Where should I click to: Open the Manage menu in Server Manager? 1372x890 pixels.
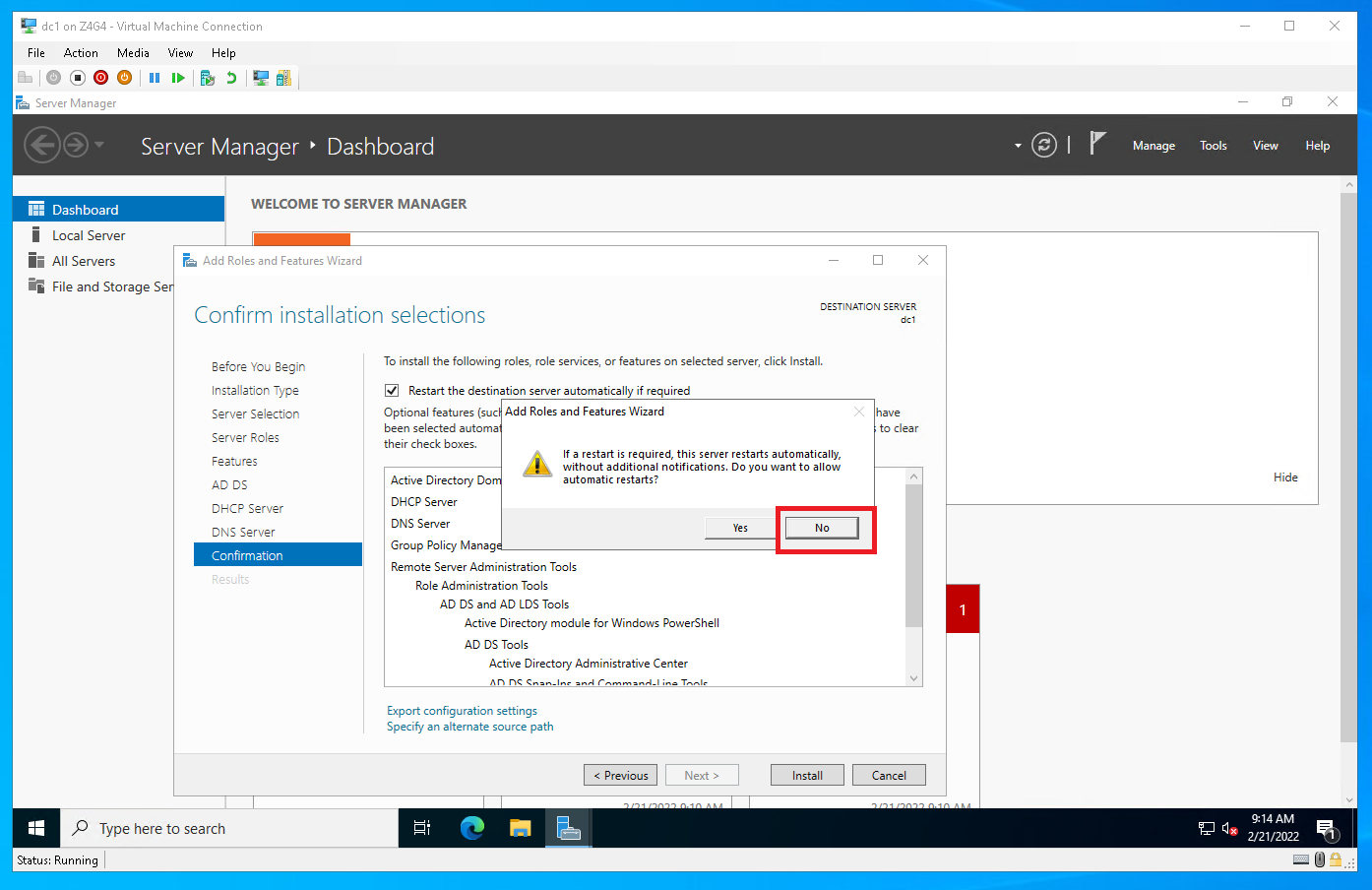[x=1154, y=146]
